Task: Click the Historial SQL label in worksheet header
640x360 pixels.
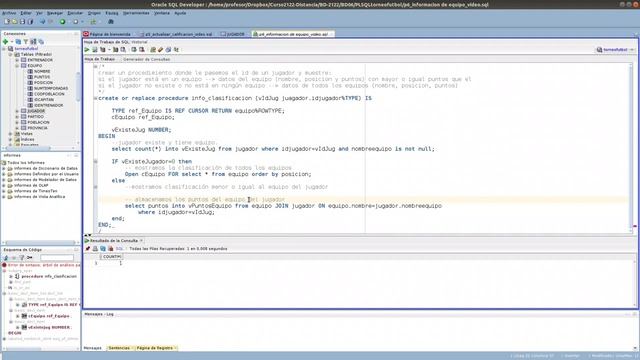Action: click(x=139, y=42)
